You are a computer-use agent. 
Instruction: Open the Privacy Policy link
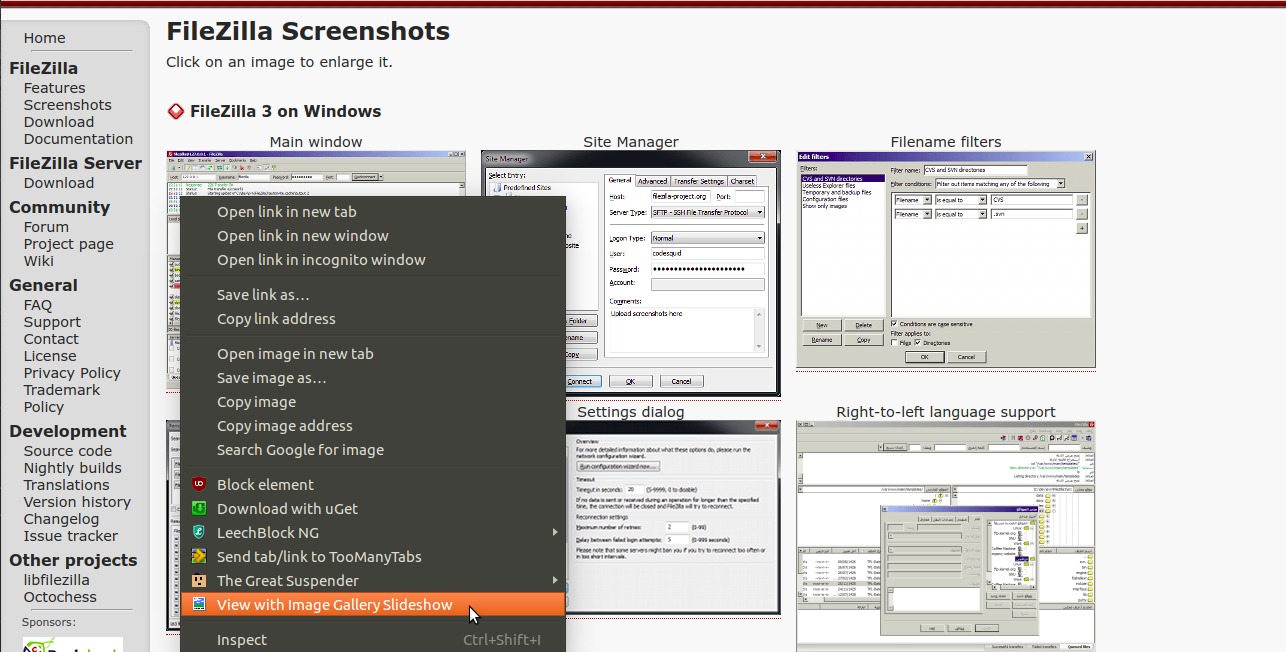coord(72,373)
